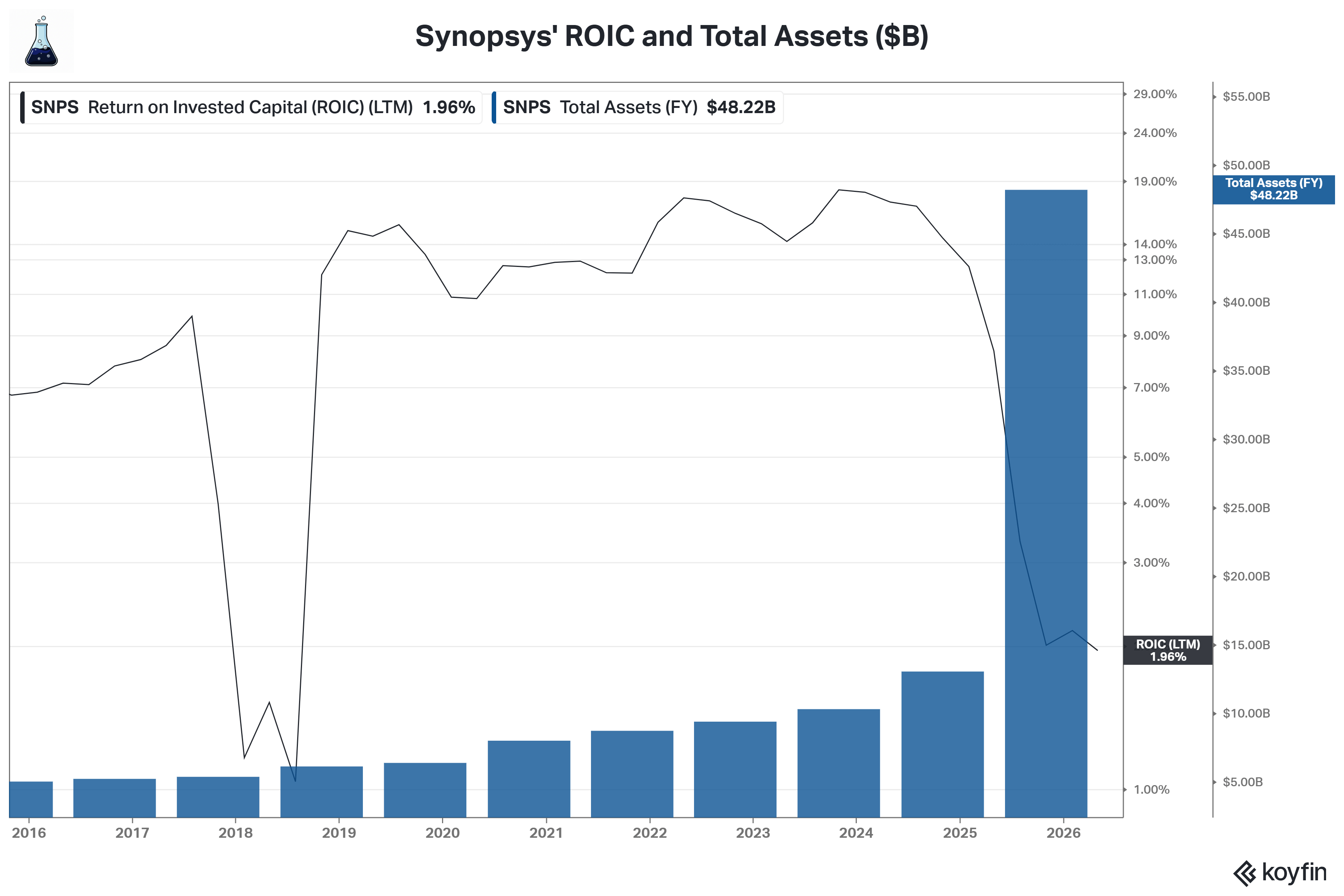The image size is (1344, 896).
Task: Select the 2022 year label
Action: pos(650,833)
